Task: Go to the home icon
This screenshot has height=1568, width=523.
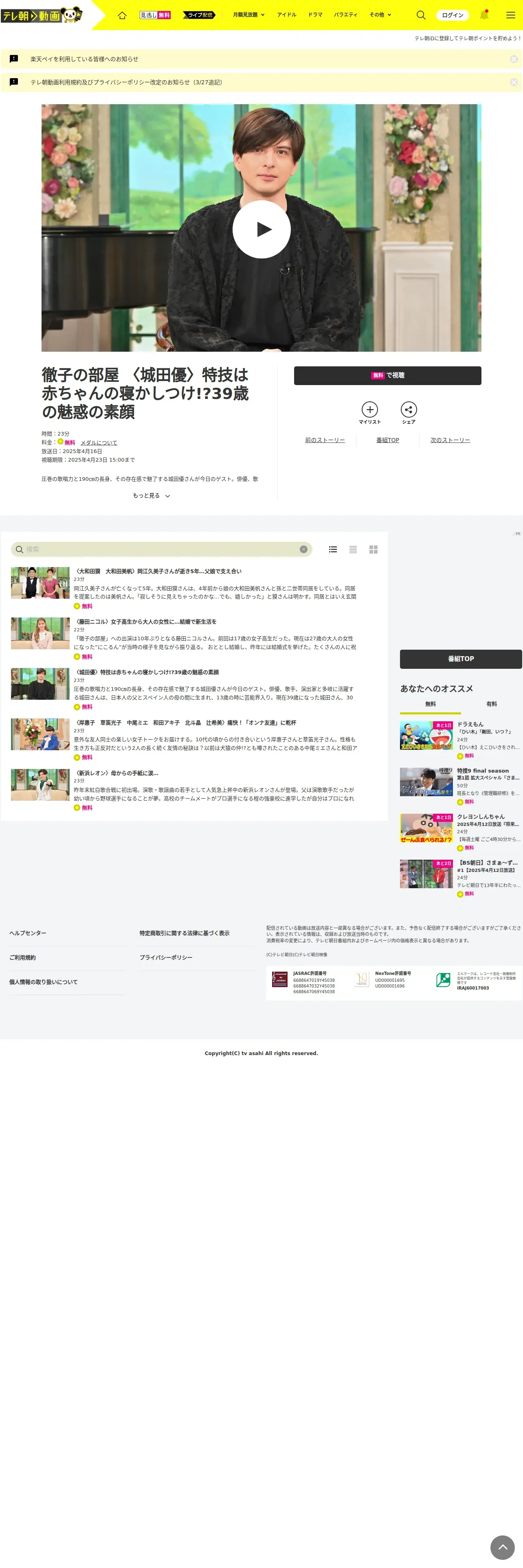Action: click(x=122, y=15)
